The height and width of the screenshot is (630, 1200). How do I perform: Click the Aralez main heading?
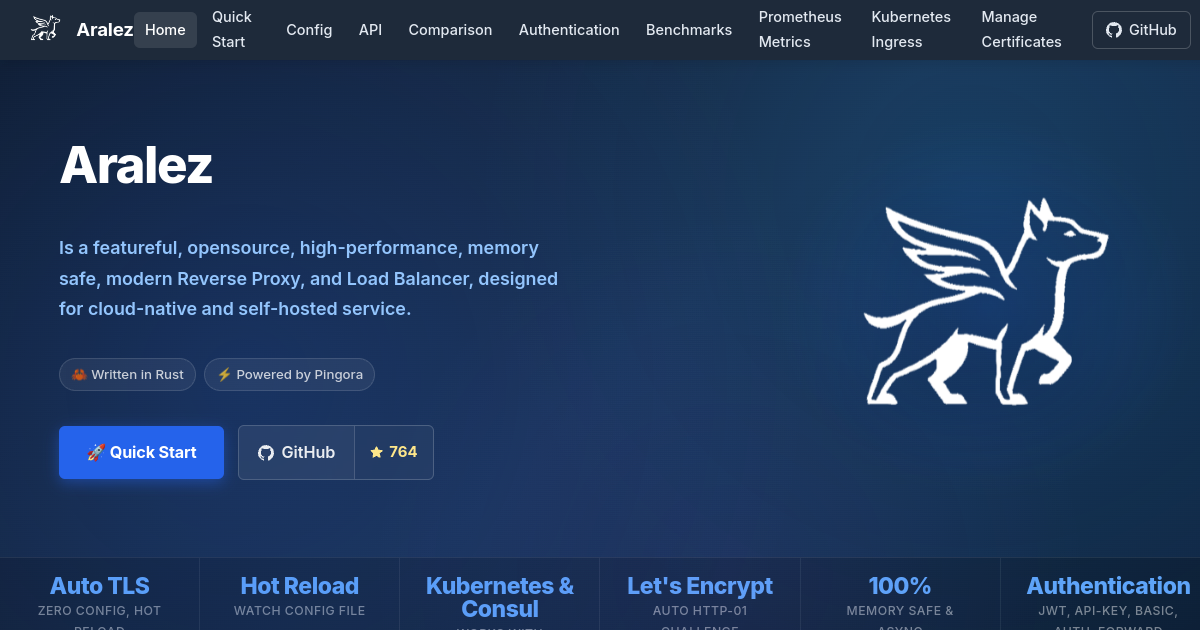[x=136, y=165]
